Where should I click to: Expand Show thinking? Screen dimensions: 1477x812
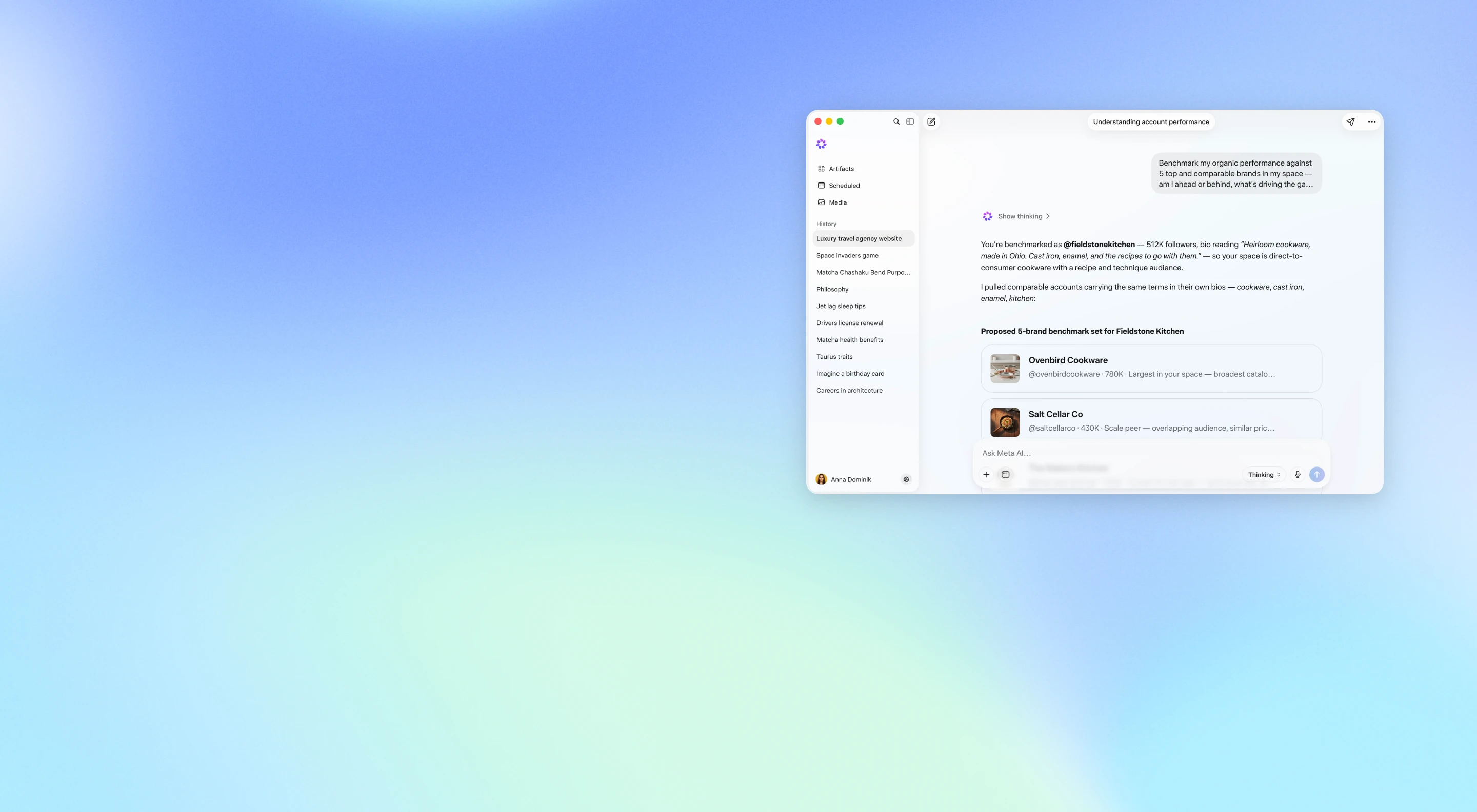pos(1024,216)
